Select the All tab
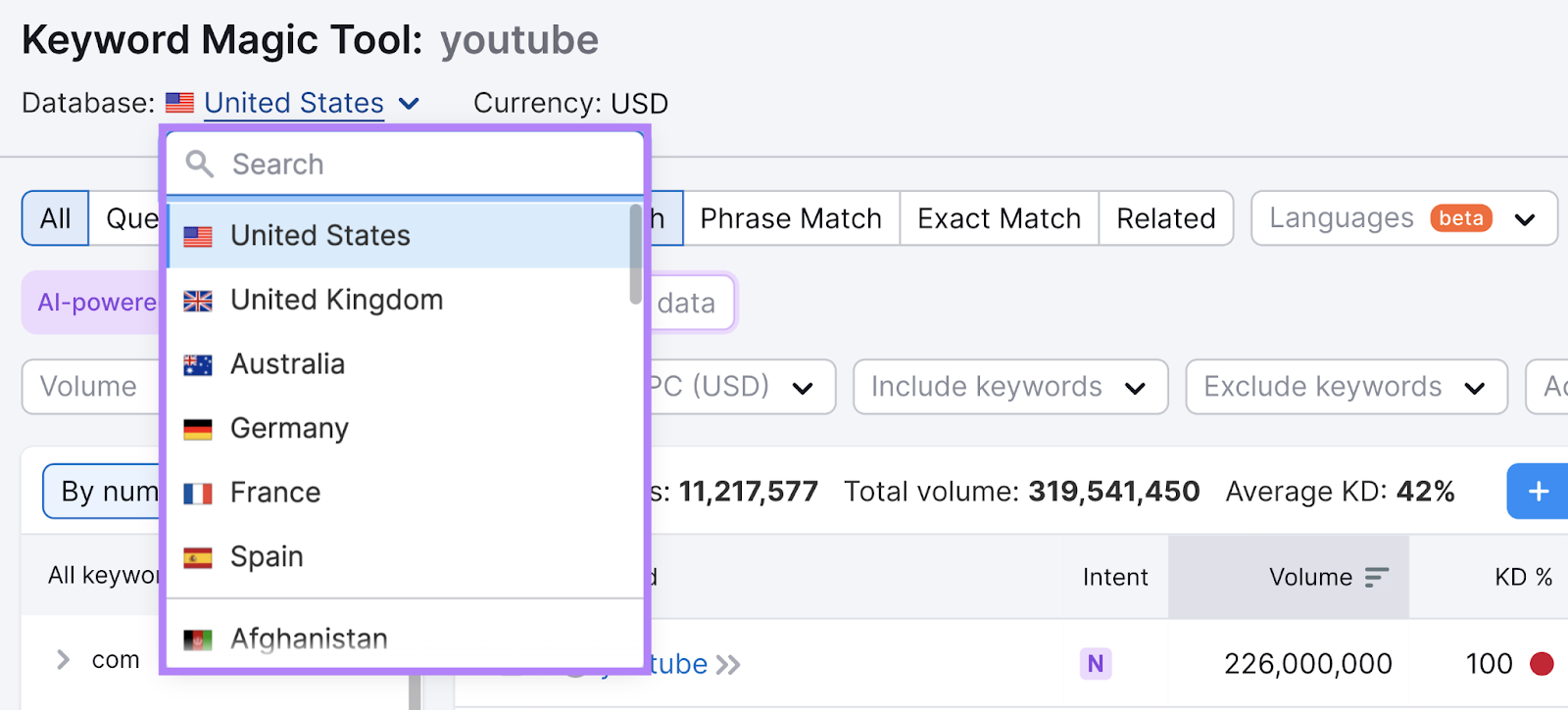Image resolution: width=1568 pixels, height=710 pixels. pos(56,218)
